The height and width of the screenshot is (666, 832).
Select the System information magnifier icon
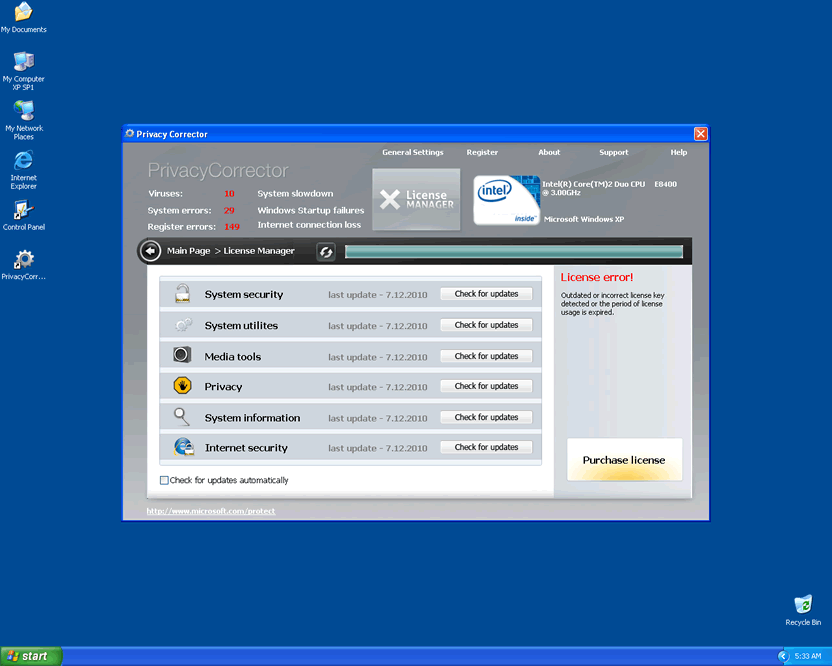click(182, 417)
